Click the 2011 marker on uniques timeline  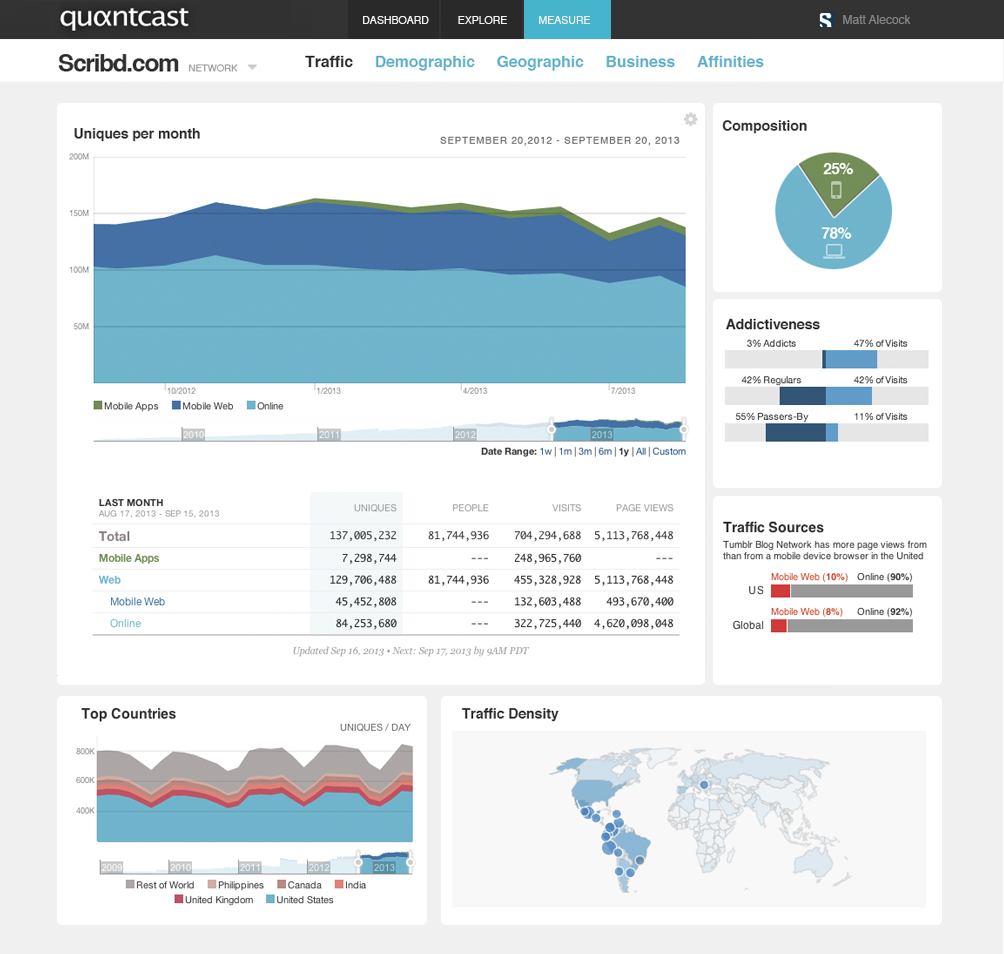[x=329, y=435]
